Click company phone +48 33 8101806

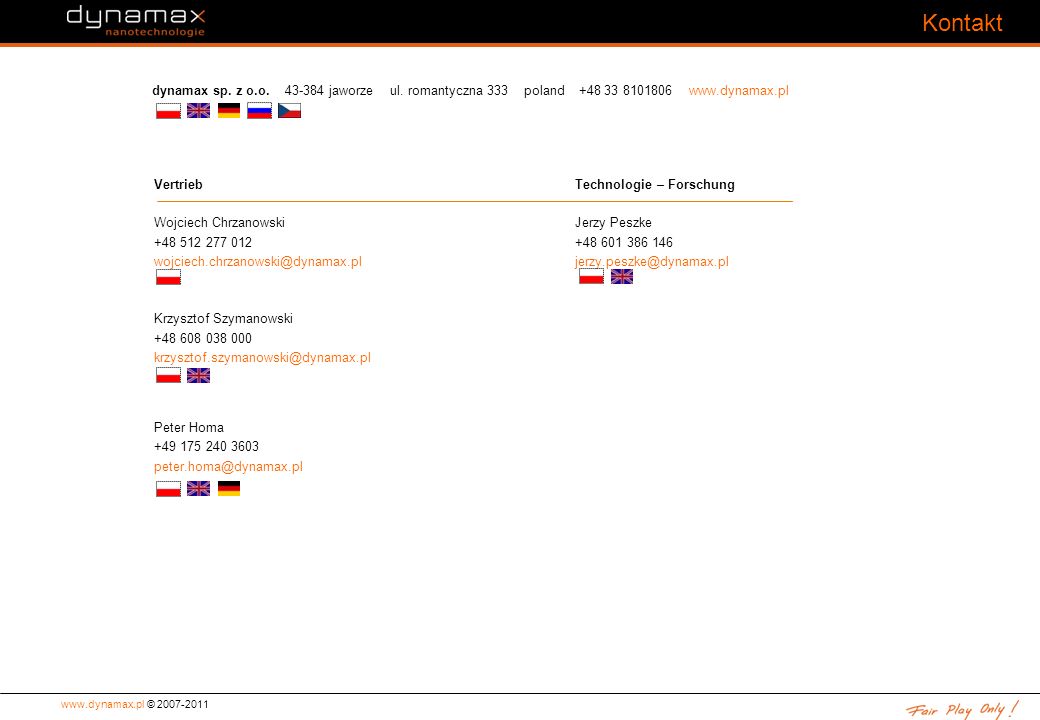point(625,91)
